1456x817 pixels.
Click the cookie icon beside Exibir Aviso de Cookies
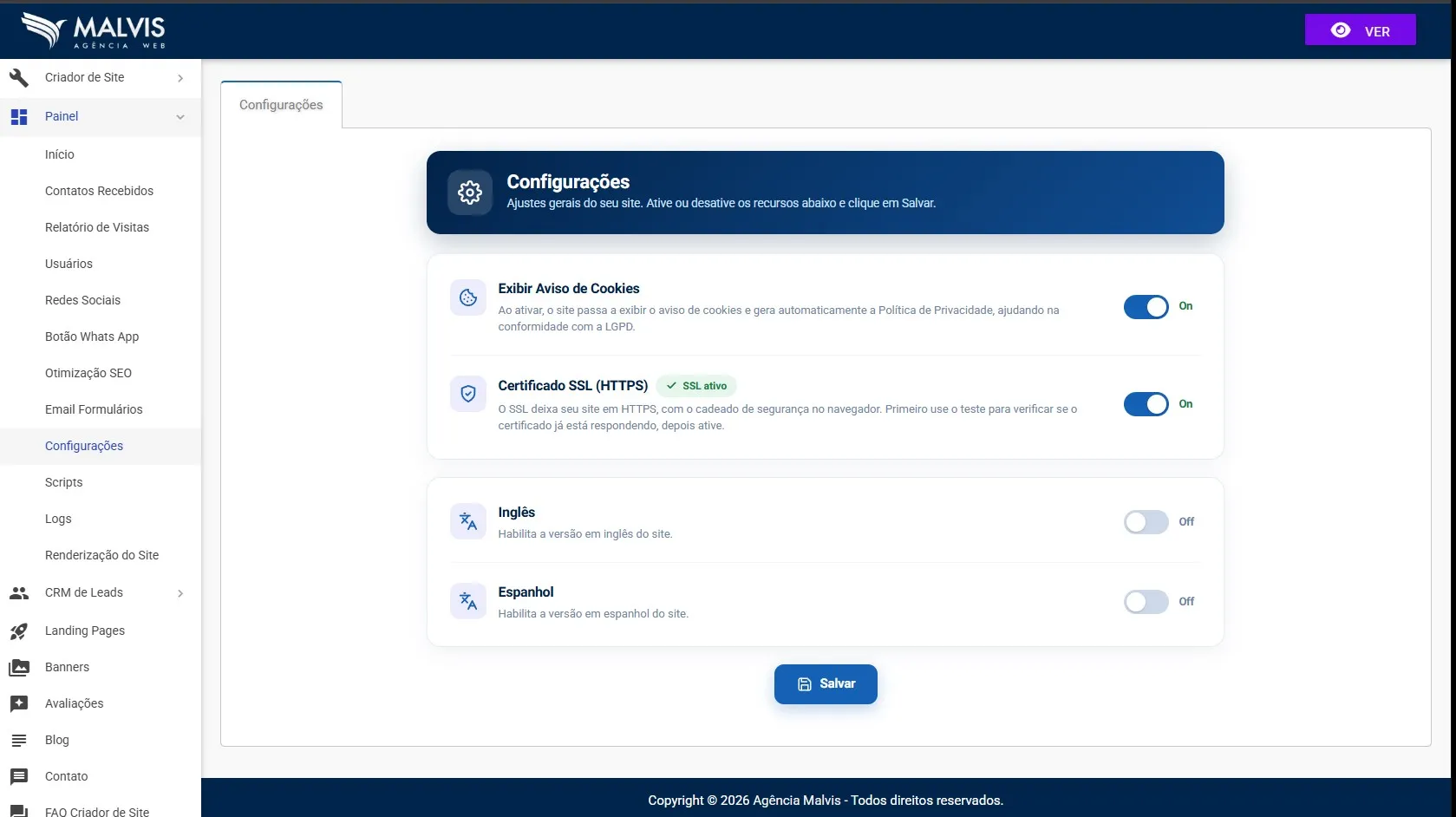[x=468, y=297]
